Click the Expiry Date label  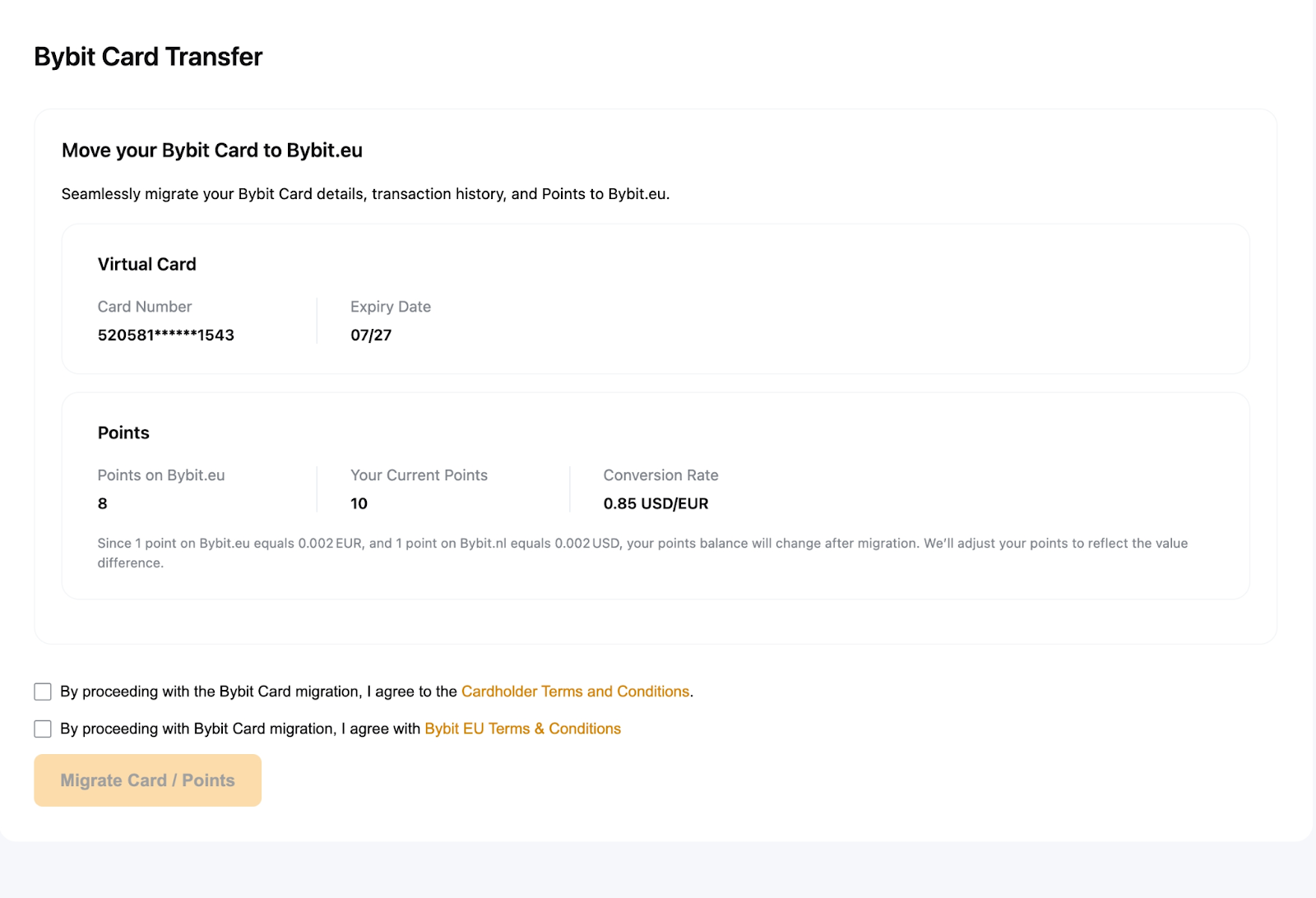coord(391,307)
